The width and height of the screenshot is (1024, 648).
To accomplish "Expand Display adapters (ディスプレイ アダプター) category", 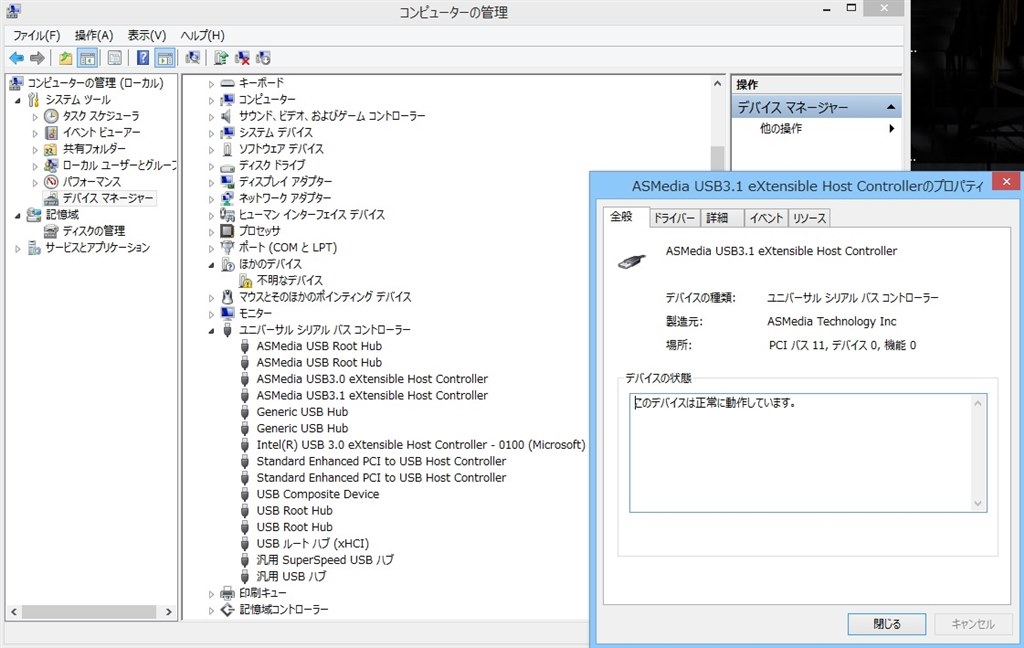I will [x=211, y=182].
